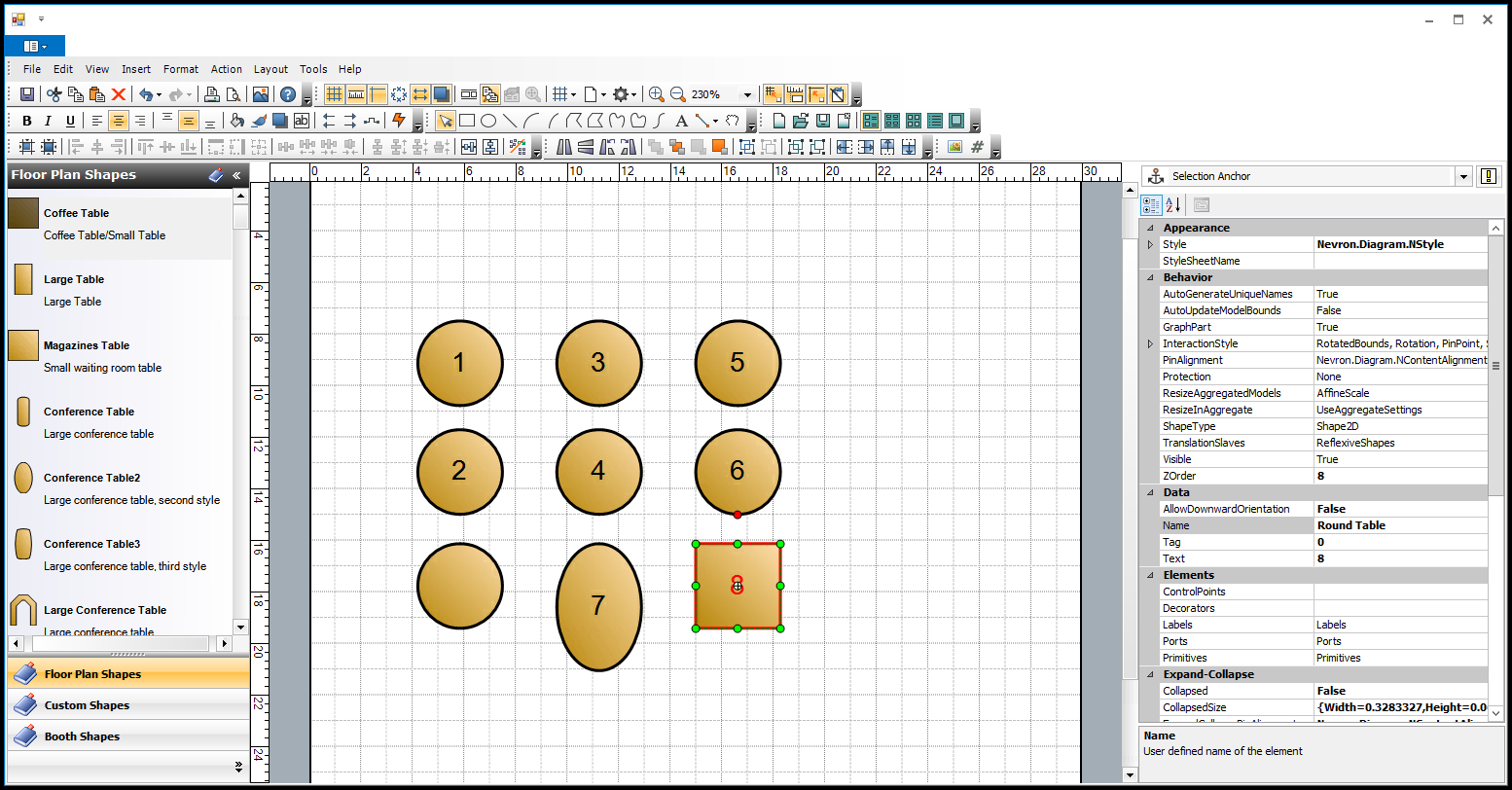
Task: Undo the last action
Action: [x=145, y=94]
